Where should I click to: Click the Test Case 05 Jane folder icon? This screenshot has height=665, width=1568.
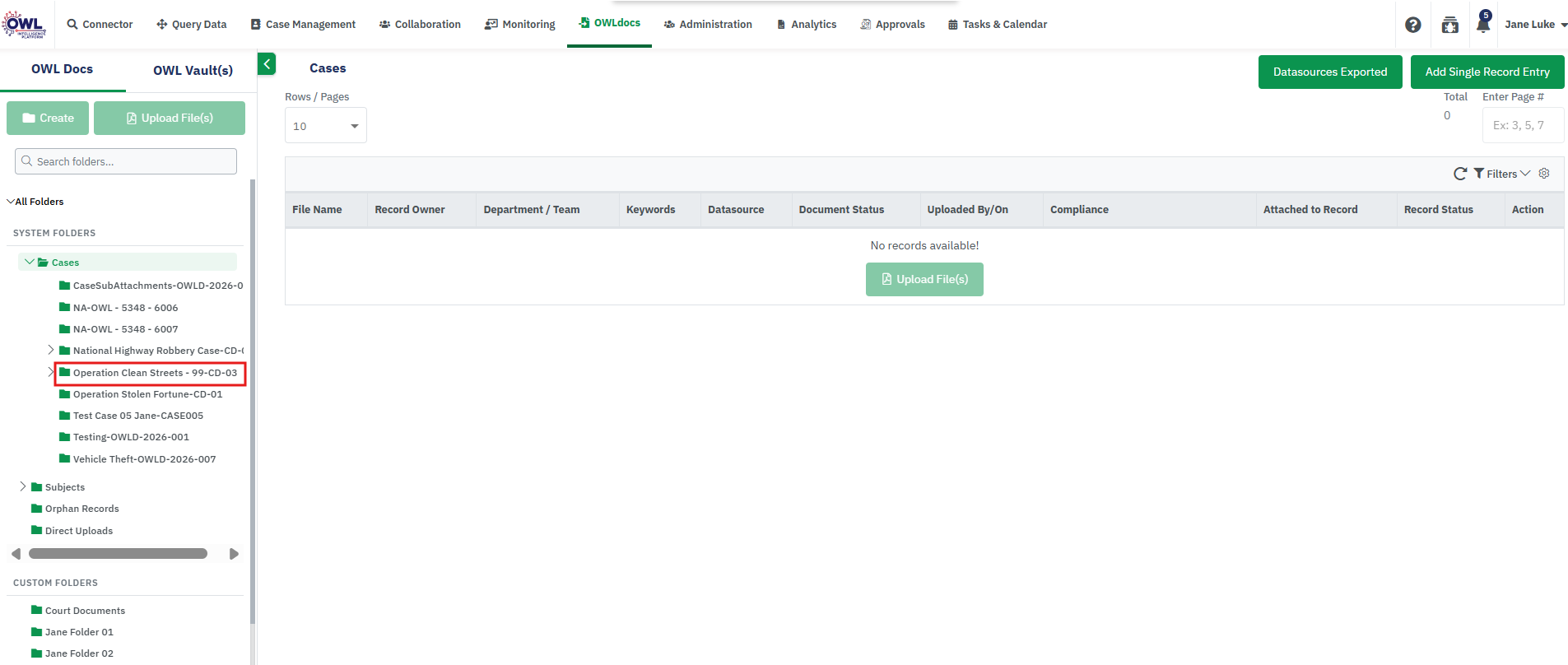[64, 416]
